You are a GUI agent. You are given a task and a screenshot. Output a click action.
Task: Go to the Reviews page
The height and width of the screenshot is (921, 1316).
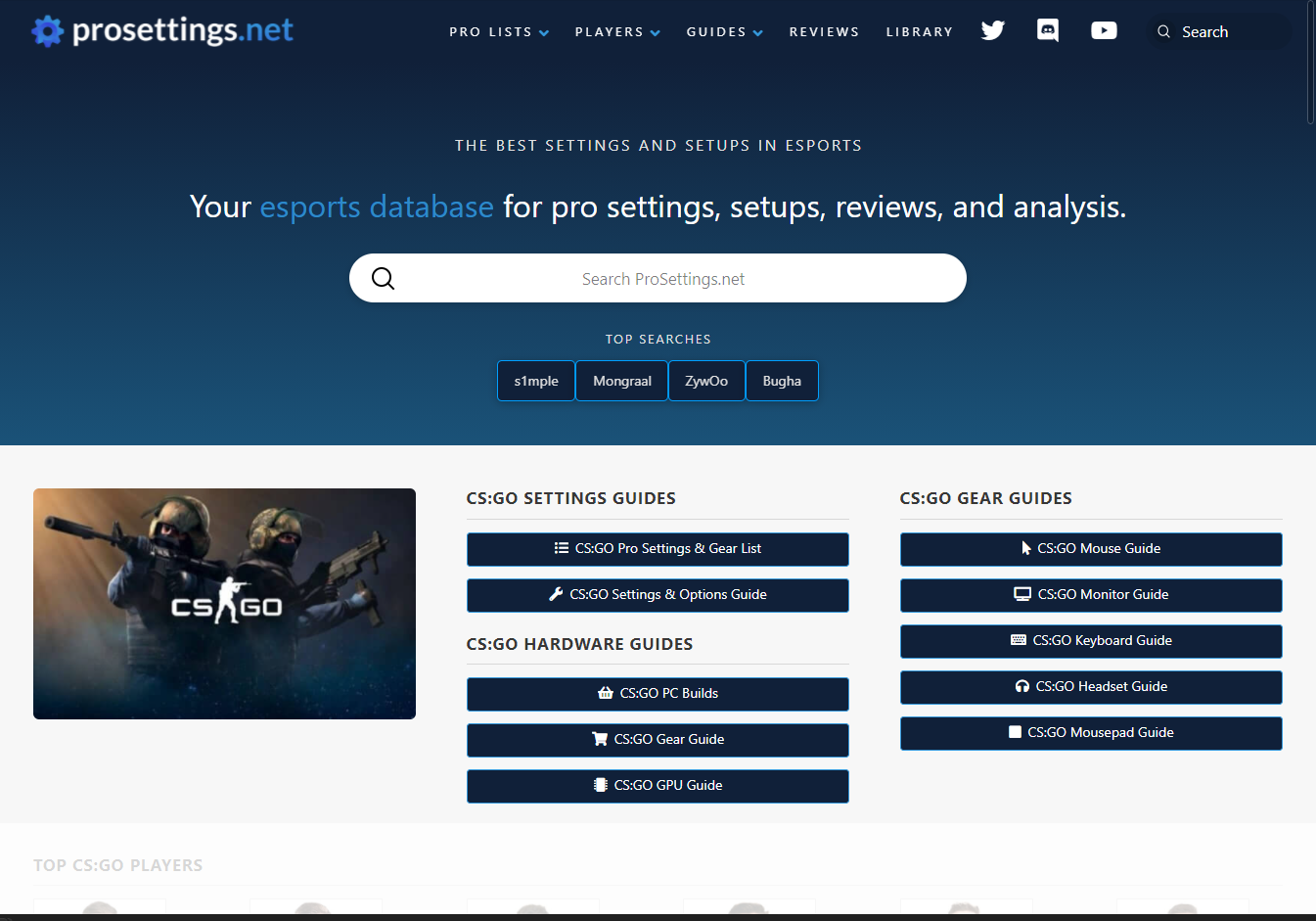pyautogui.click(x=824, y=32)
